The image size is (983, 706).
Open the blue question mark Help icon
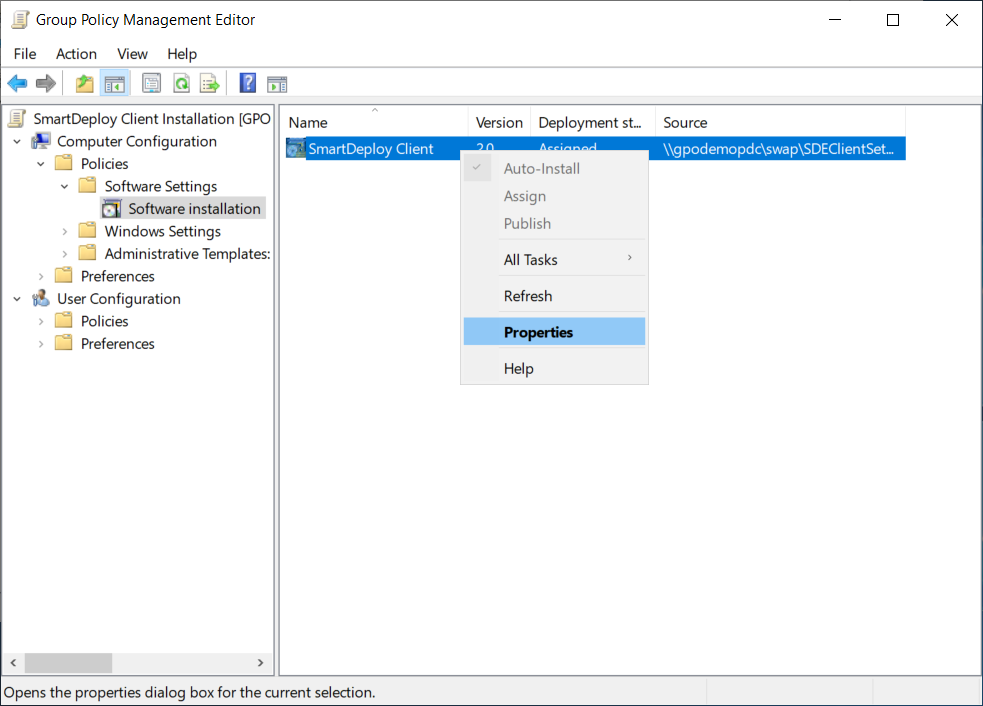[x=248, y=83]
